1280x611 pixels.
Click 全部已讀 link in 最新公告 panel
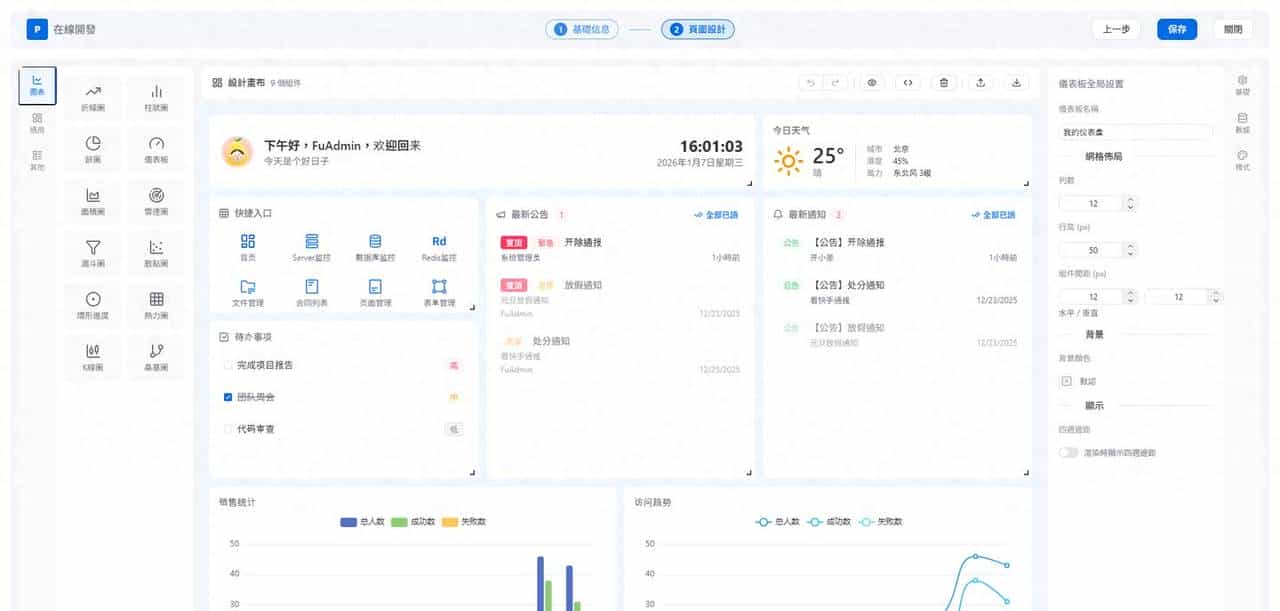pyautogui.click(x=716, y=215)
